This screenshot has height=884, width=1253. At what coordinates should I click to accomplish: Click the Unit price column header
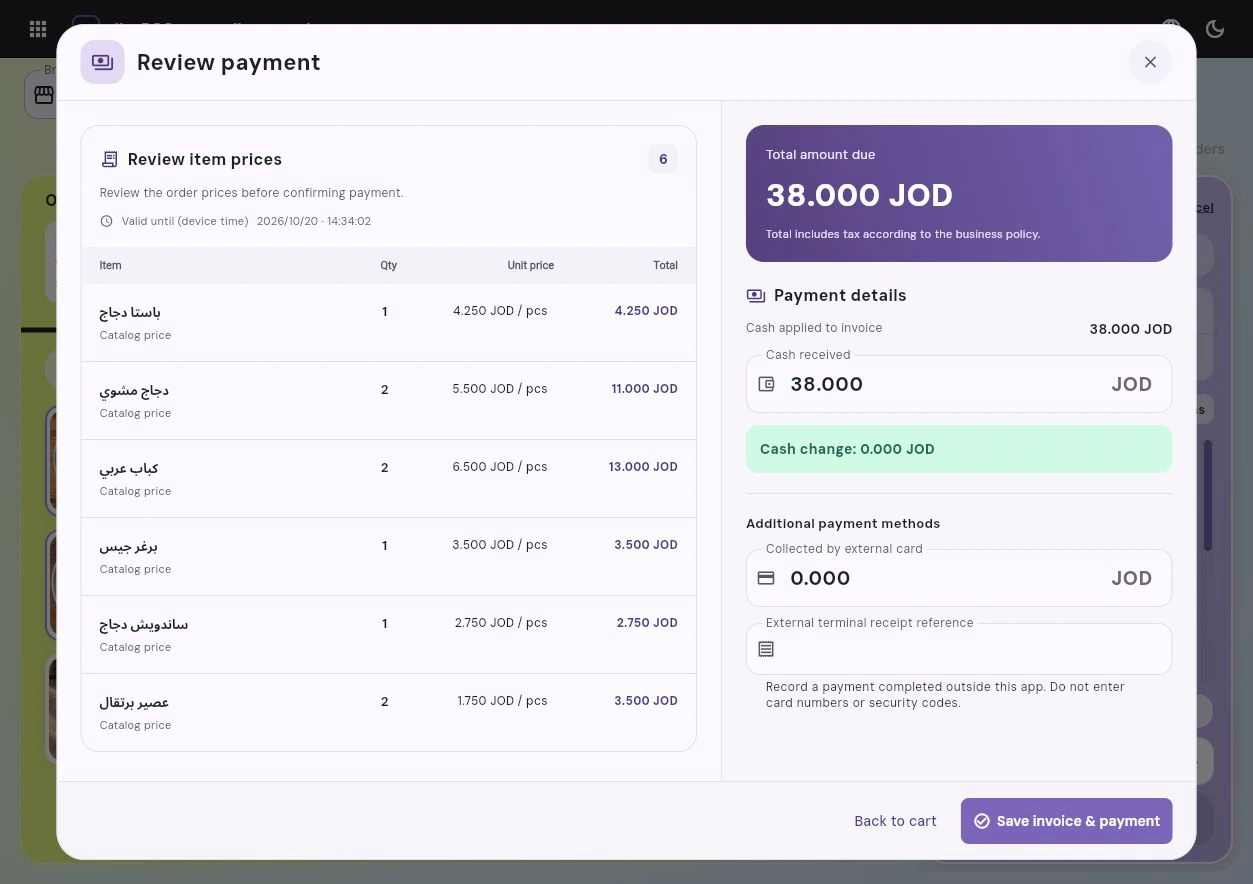coord(530,265)
